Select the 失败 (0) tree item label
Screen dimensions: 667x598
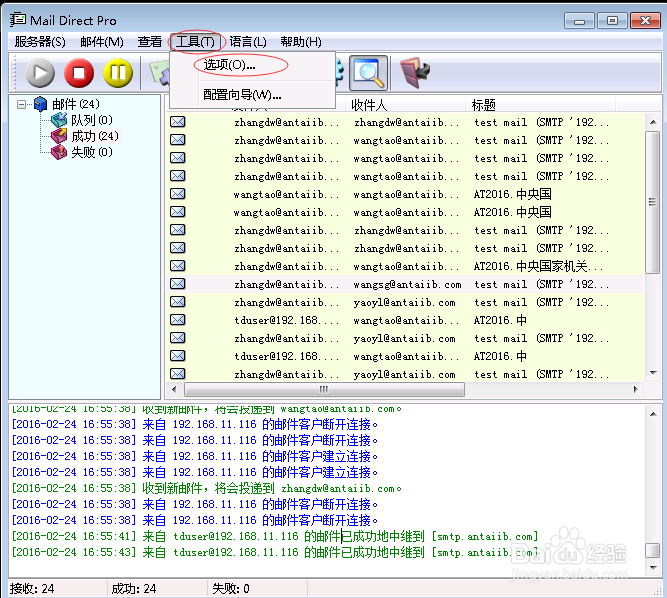tap(91, 152)
